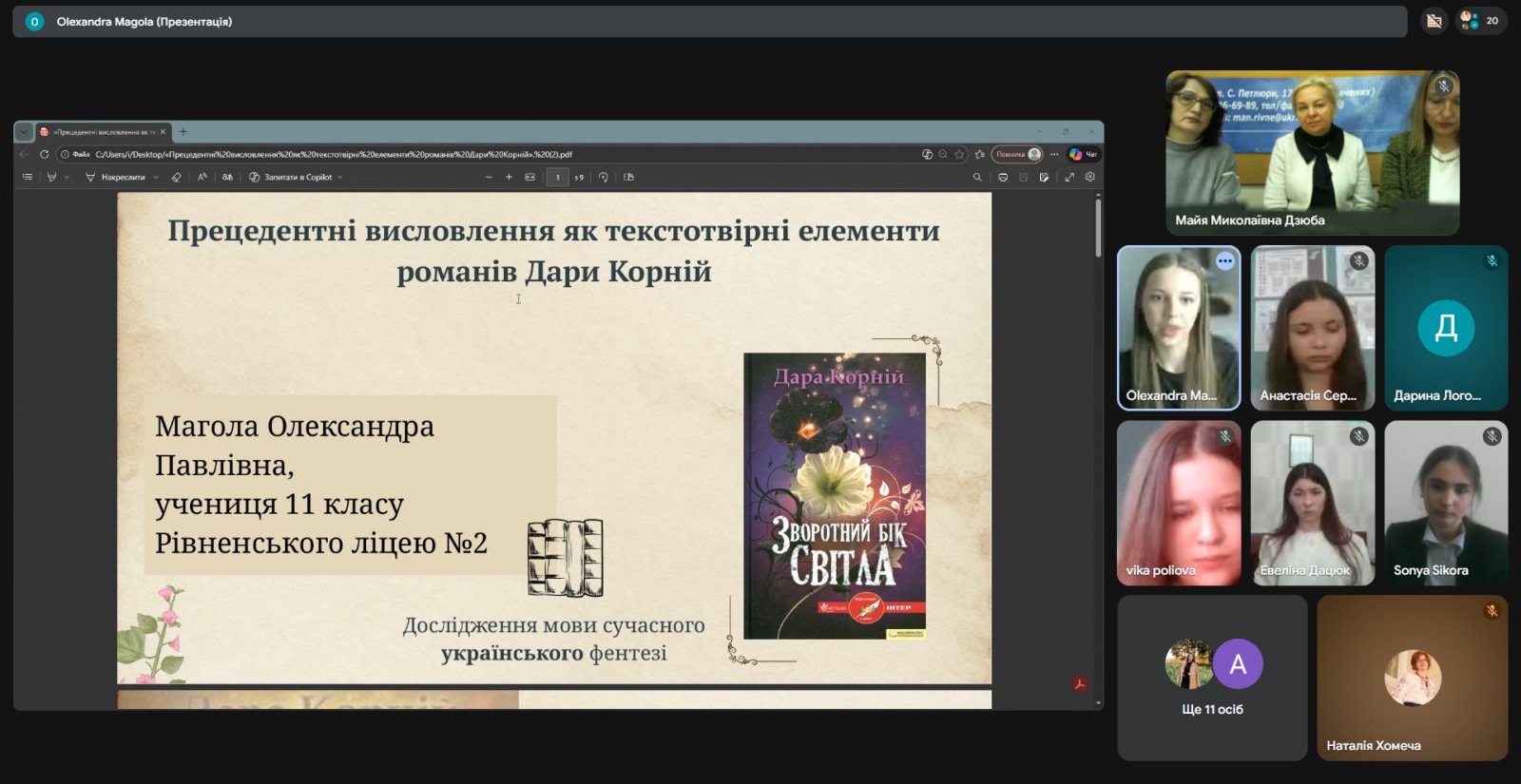Open the PDF search magnifier
The height and width of the screenshot is (784, 1521).
[x=976, y=177]
